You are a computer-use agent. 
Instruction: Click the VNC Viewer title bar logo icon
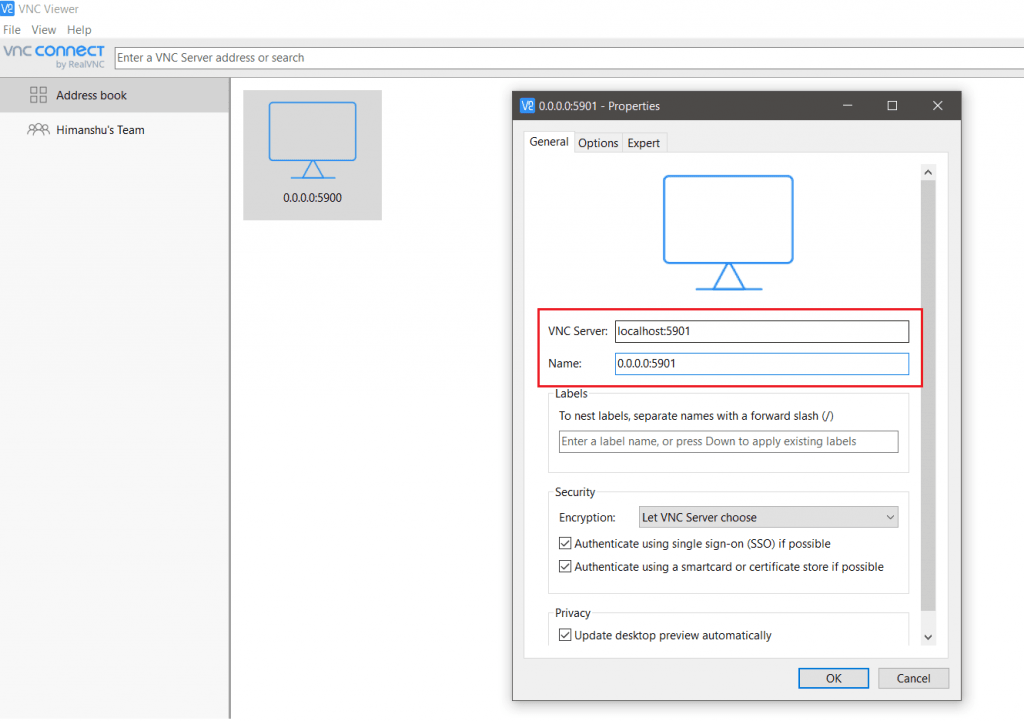(7, 8)
